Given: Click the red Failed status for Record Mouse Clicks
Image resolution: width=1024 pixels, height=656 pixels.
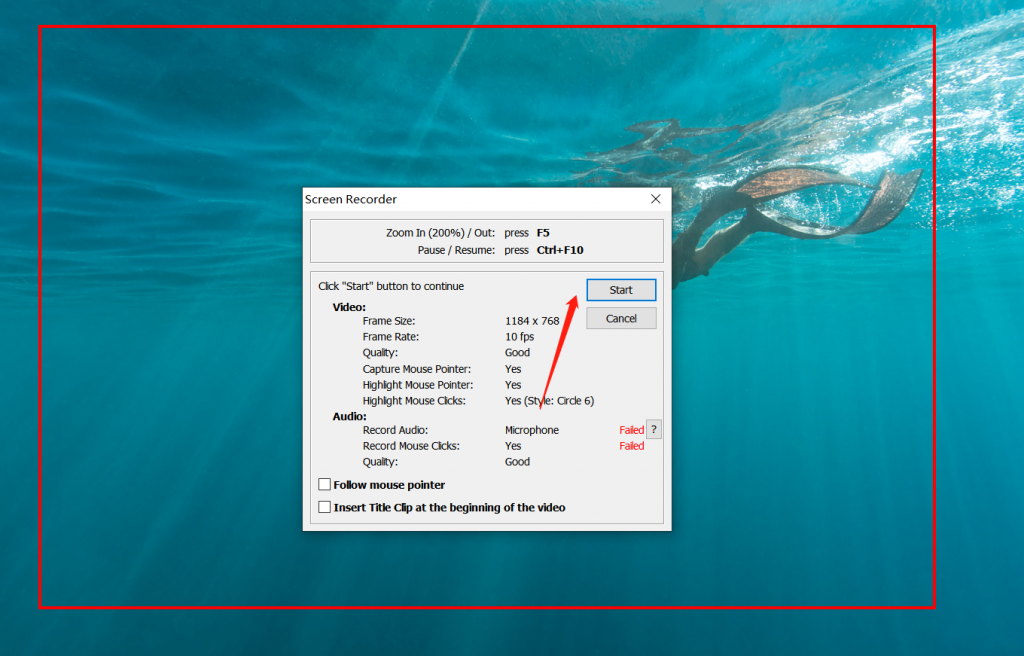Looking at the screenshot, I should click(x=632, y=446).
